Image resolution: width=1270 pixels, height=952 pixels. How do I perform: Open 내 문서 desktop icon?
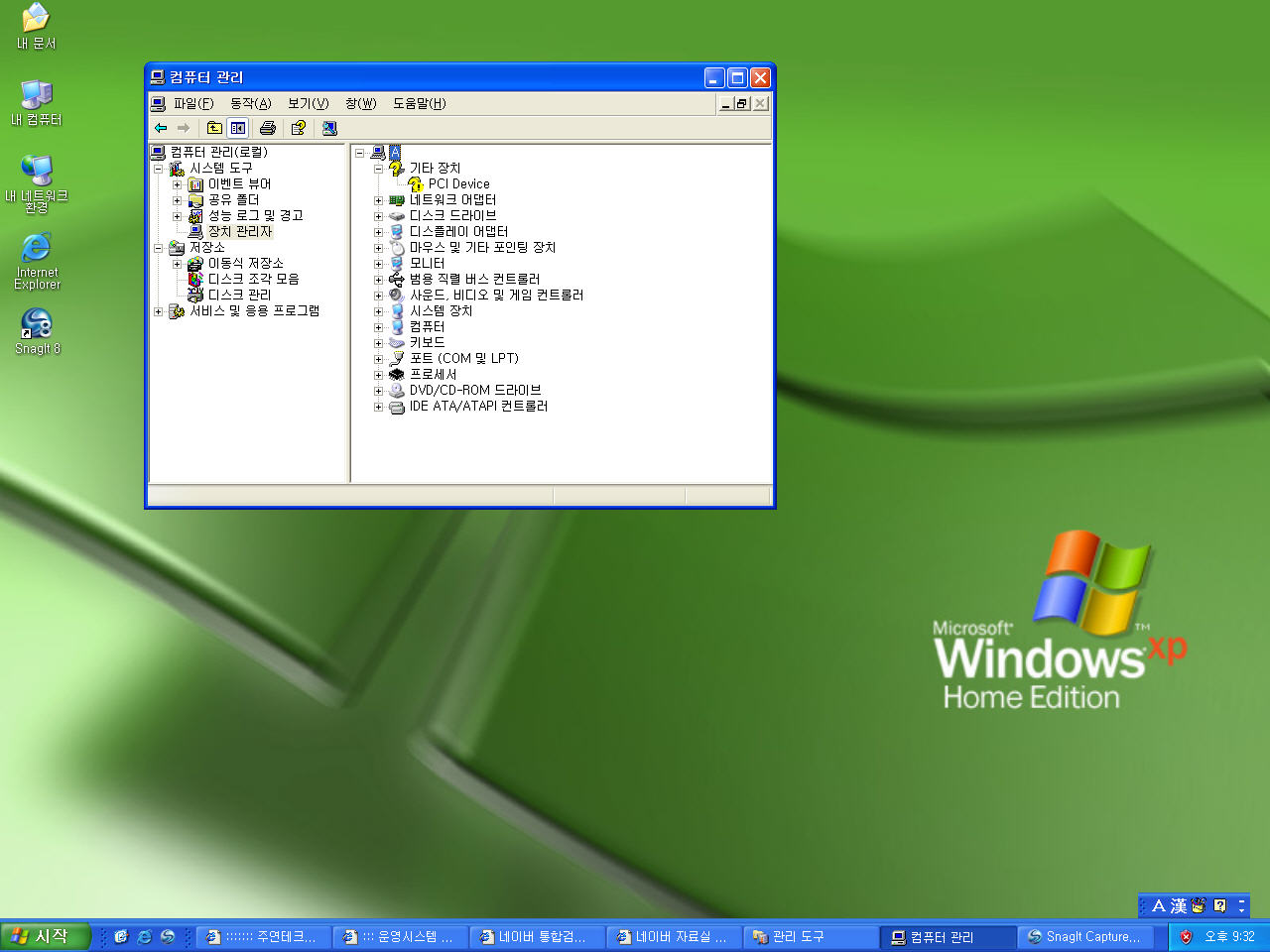(x=37, y=27)
